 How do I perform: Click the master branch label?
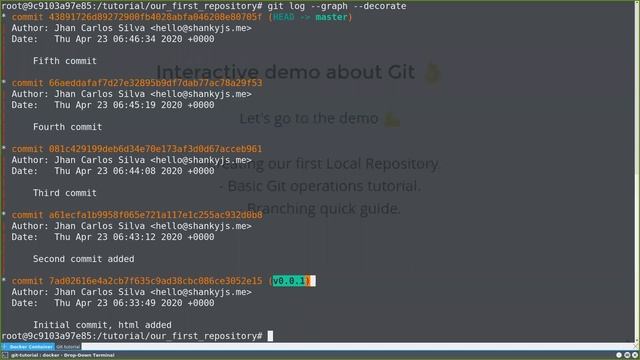point(331,17)
